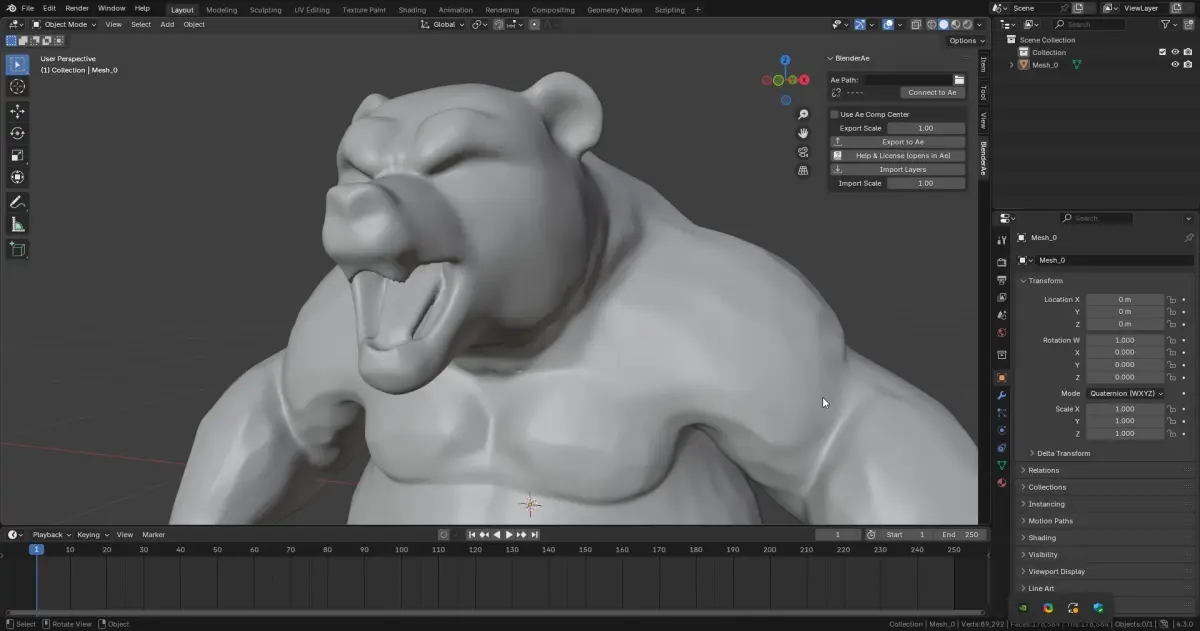
Task: Open Global transform orientation dropdown
Action: click(x=442, y=24)
